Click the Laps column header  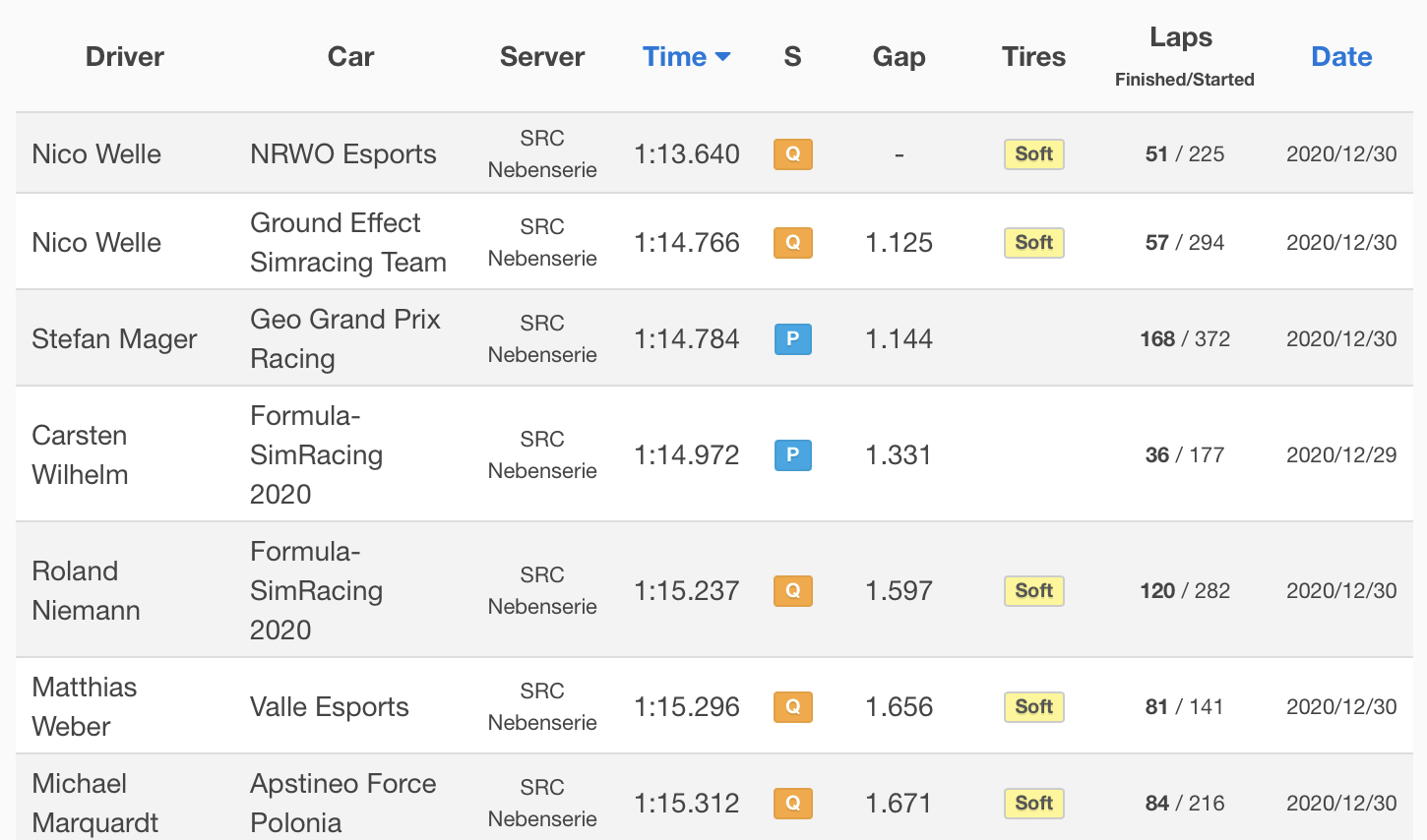1181,38
